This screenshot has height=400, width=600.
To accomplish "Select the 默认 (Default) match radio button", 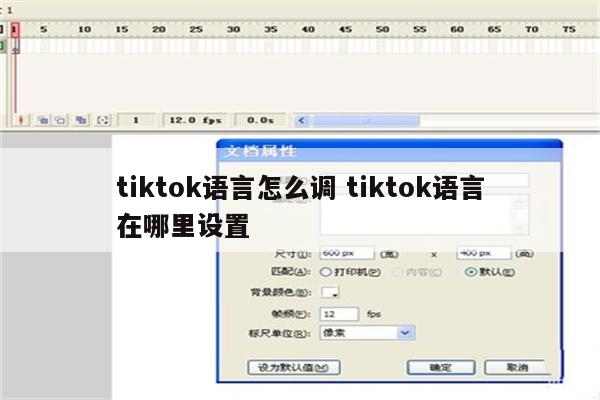I will click(471, 272).
